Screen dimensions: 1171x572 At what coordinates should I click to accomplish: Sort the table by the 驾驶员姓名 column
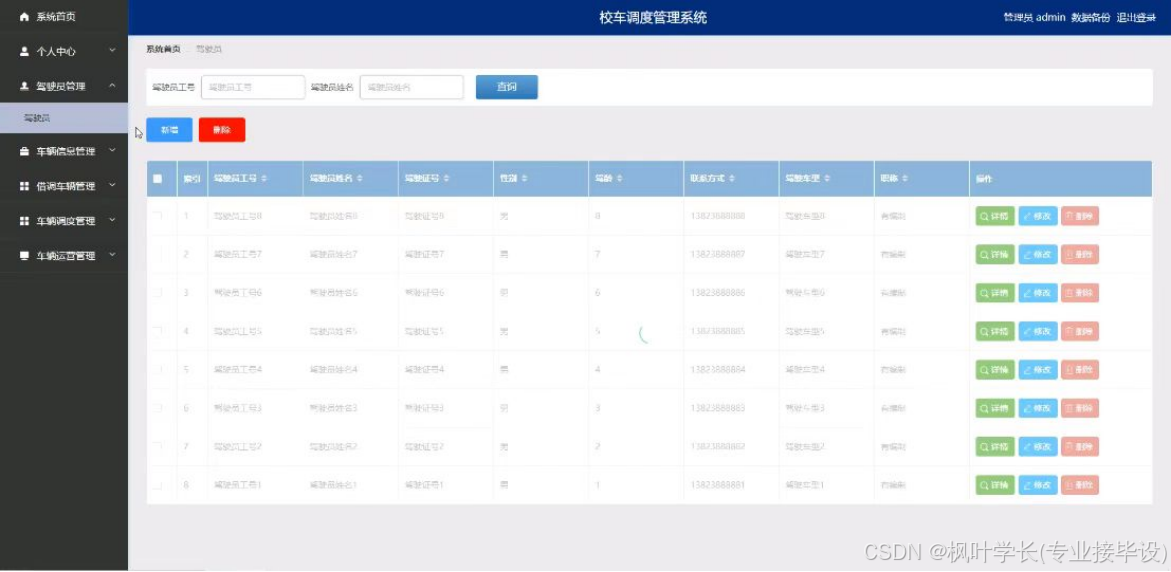359,179
